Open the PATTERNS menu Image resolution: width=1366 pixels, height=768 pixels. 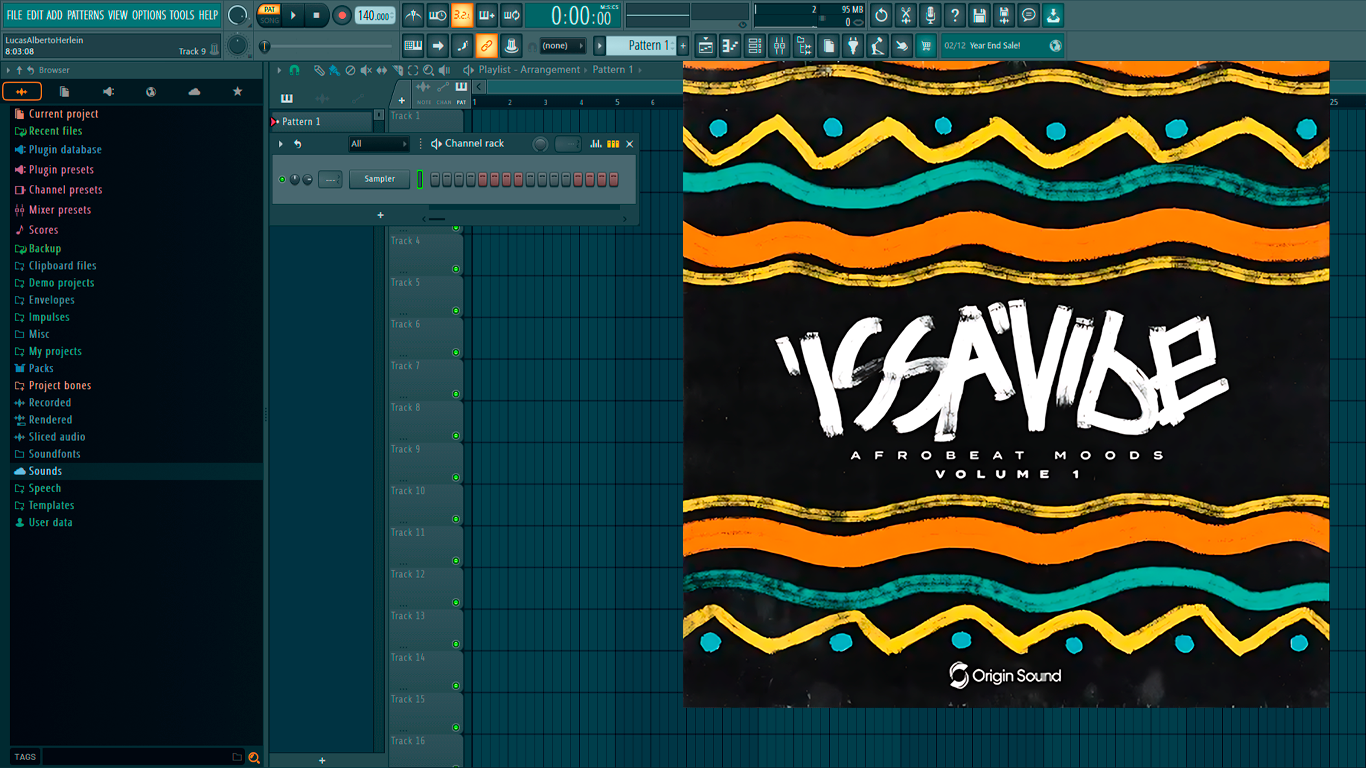(x=85, y=15)
